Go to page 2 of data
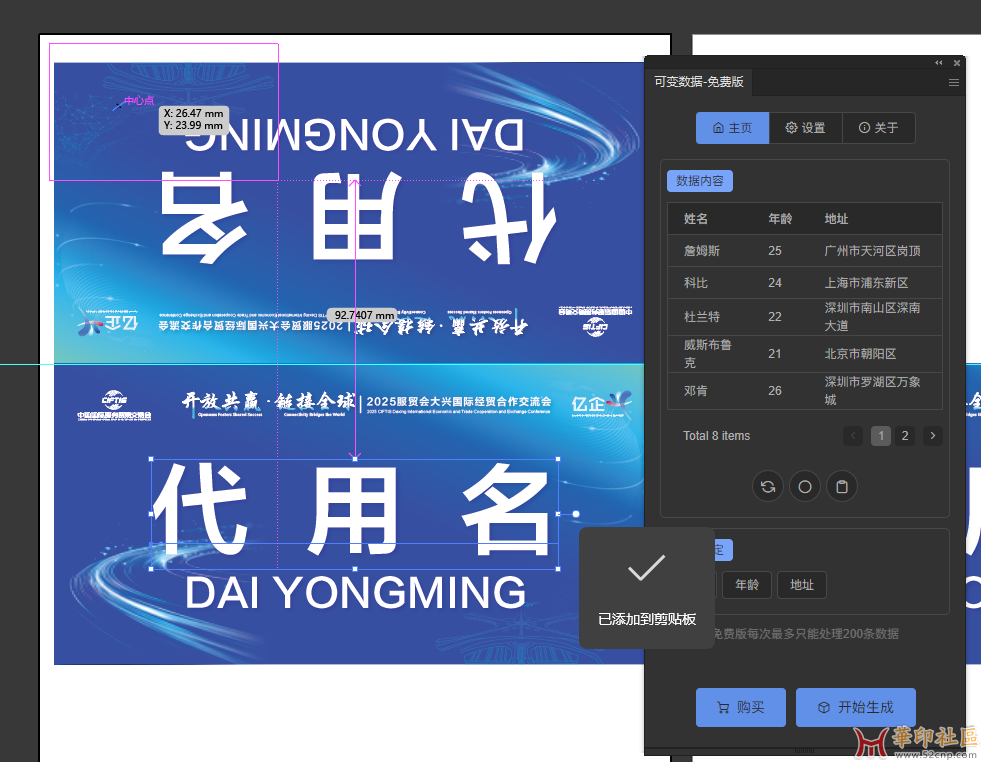The image size is (981, 762). pyautogui.click(x=905, y=436)
